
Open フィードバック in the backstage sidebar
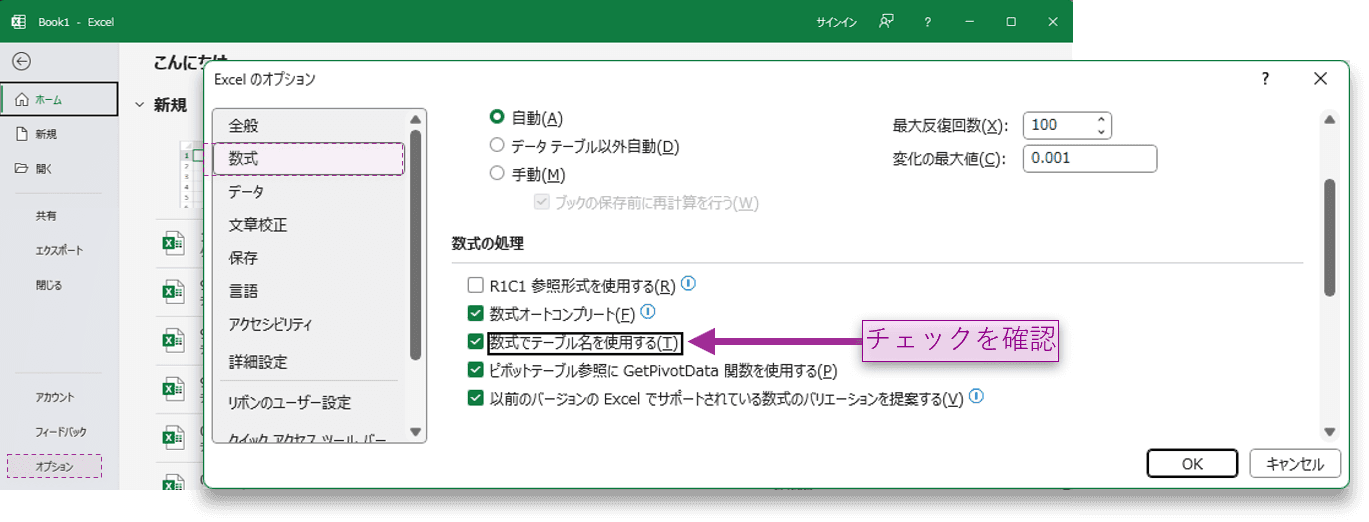pyautogui.click(x=60, y=432)
